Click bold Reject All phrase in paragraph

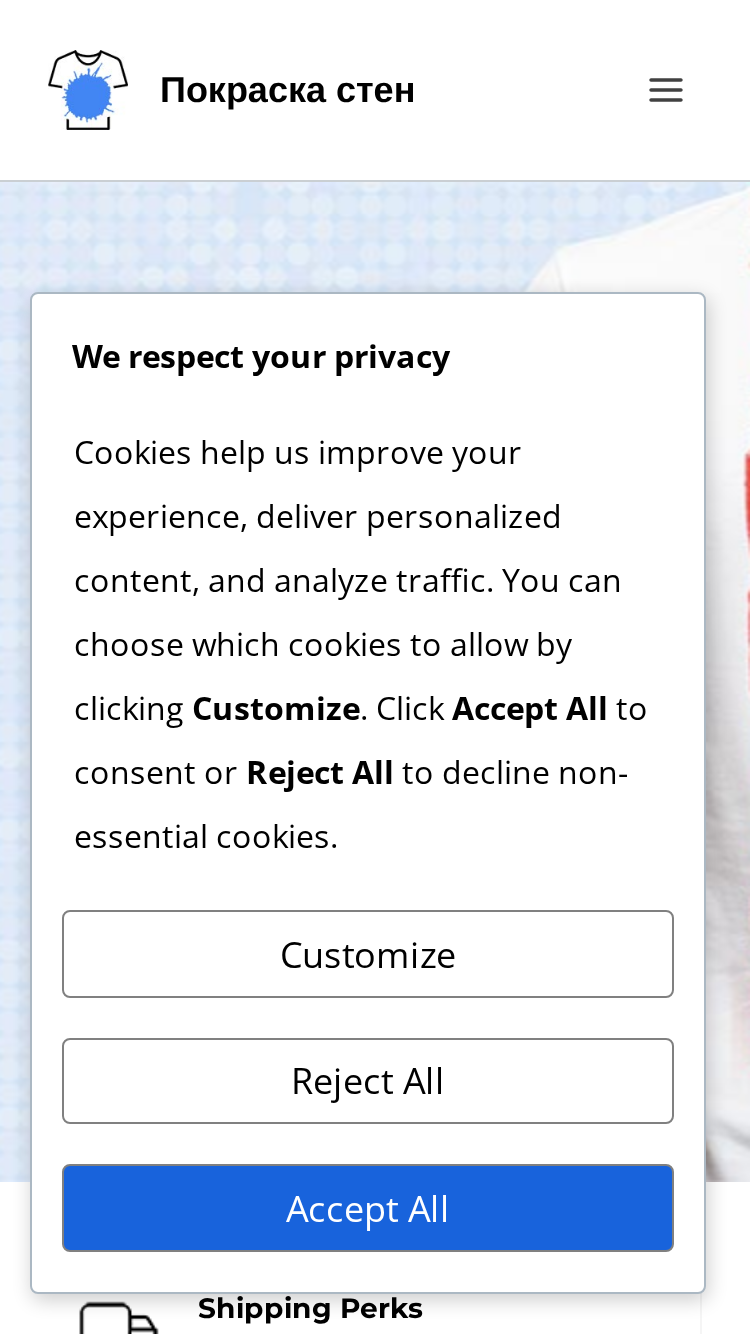tap(320, 773)
